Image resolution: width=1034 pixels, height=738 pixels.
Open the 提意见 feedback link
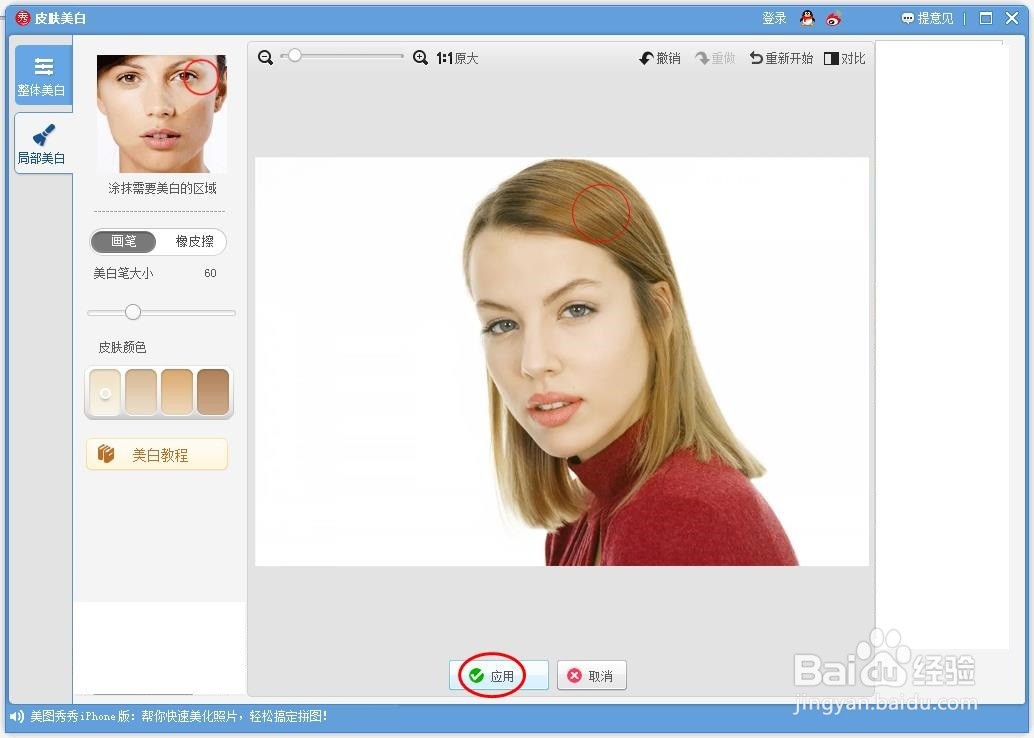(x=927, y=18)
